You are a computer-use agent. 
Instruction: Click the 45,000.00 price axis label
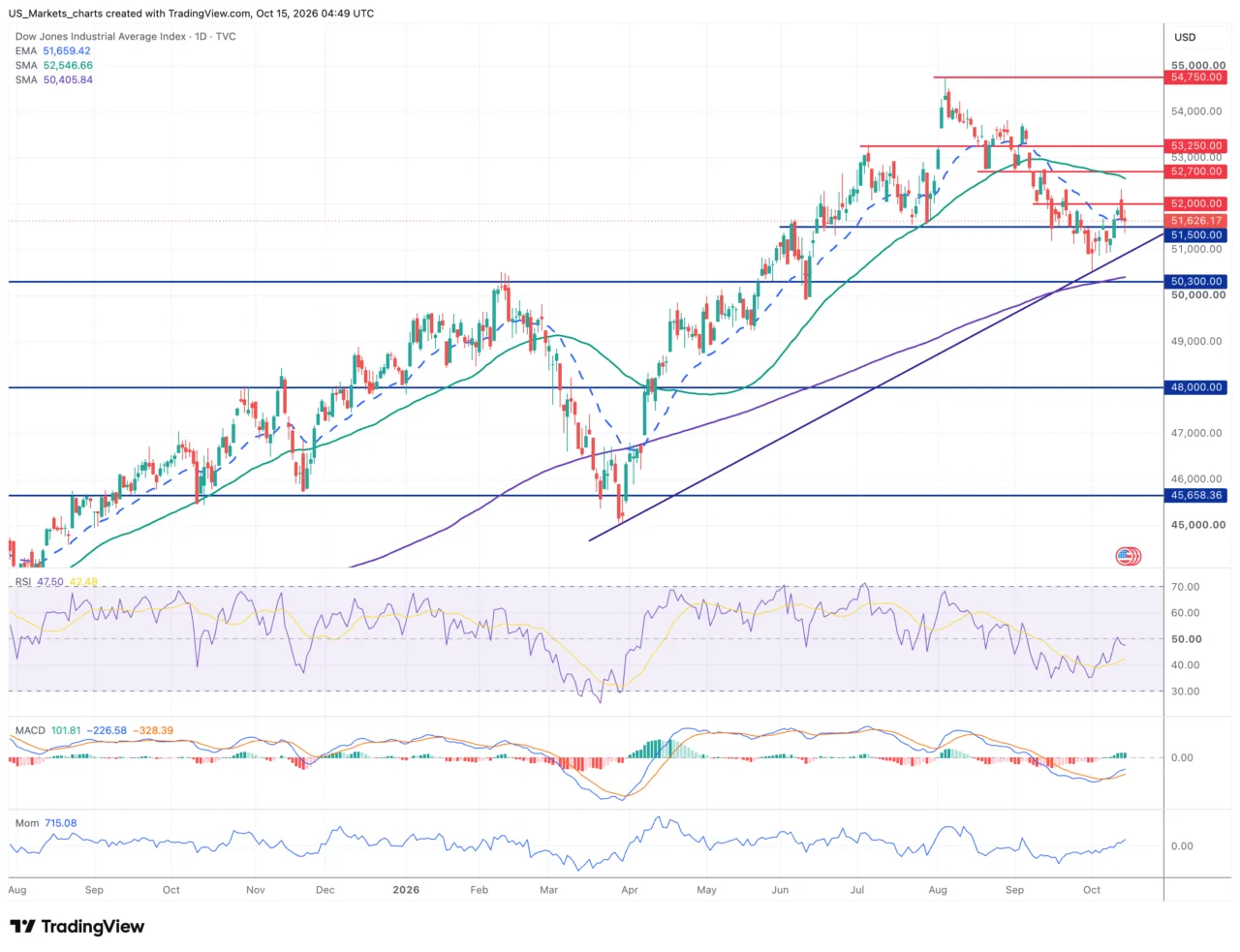click(x=1198, y=525)
